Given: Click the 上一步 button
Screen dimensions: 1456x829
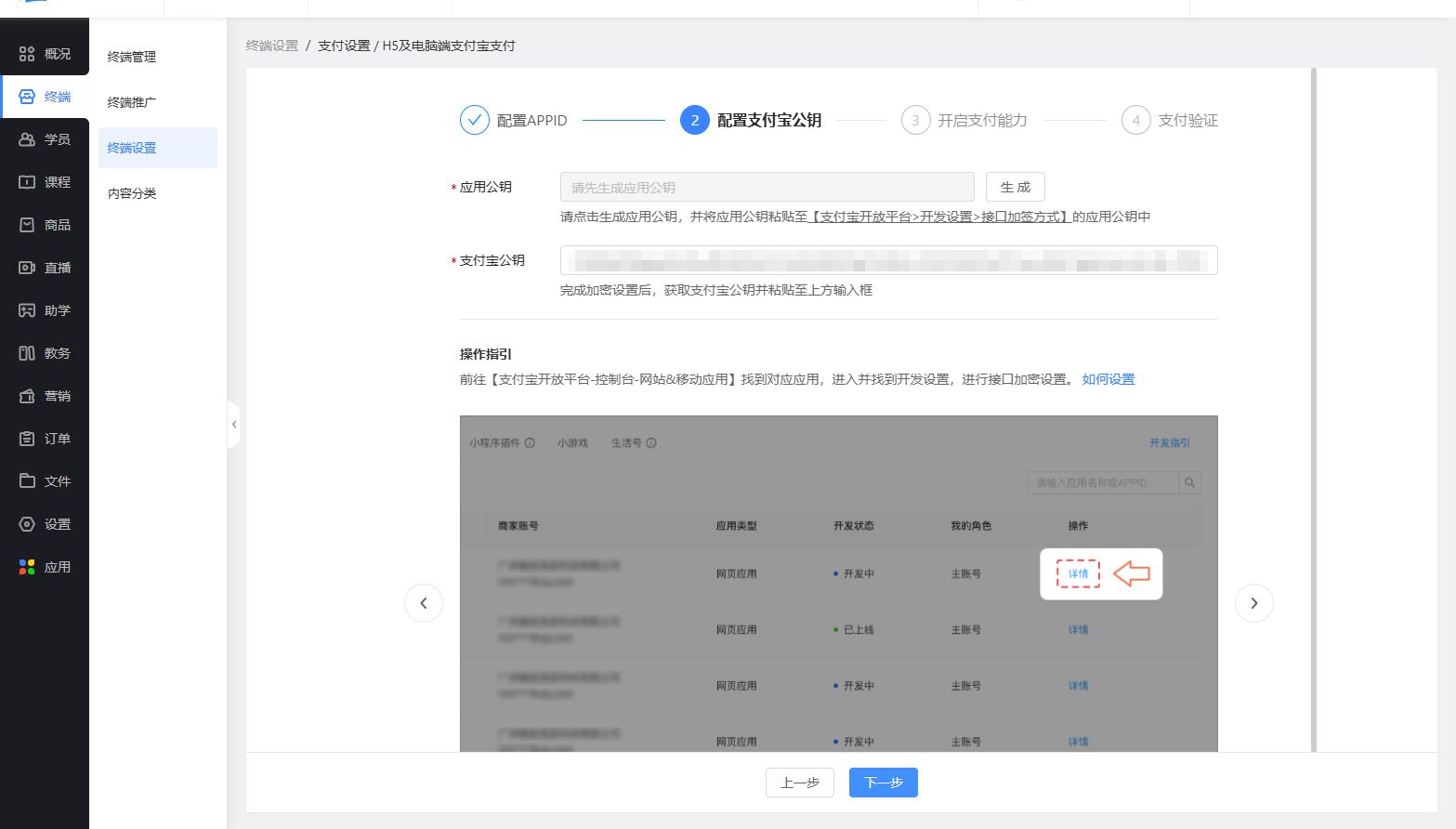Looking at the screenshot, I should [x=800, y=783].
